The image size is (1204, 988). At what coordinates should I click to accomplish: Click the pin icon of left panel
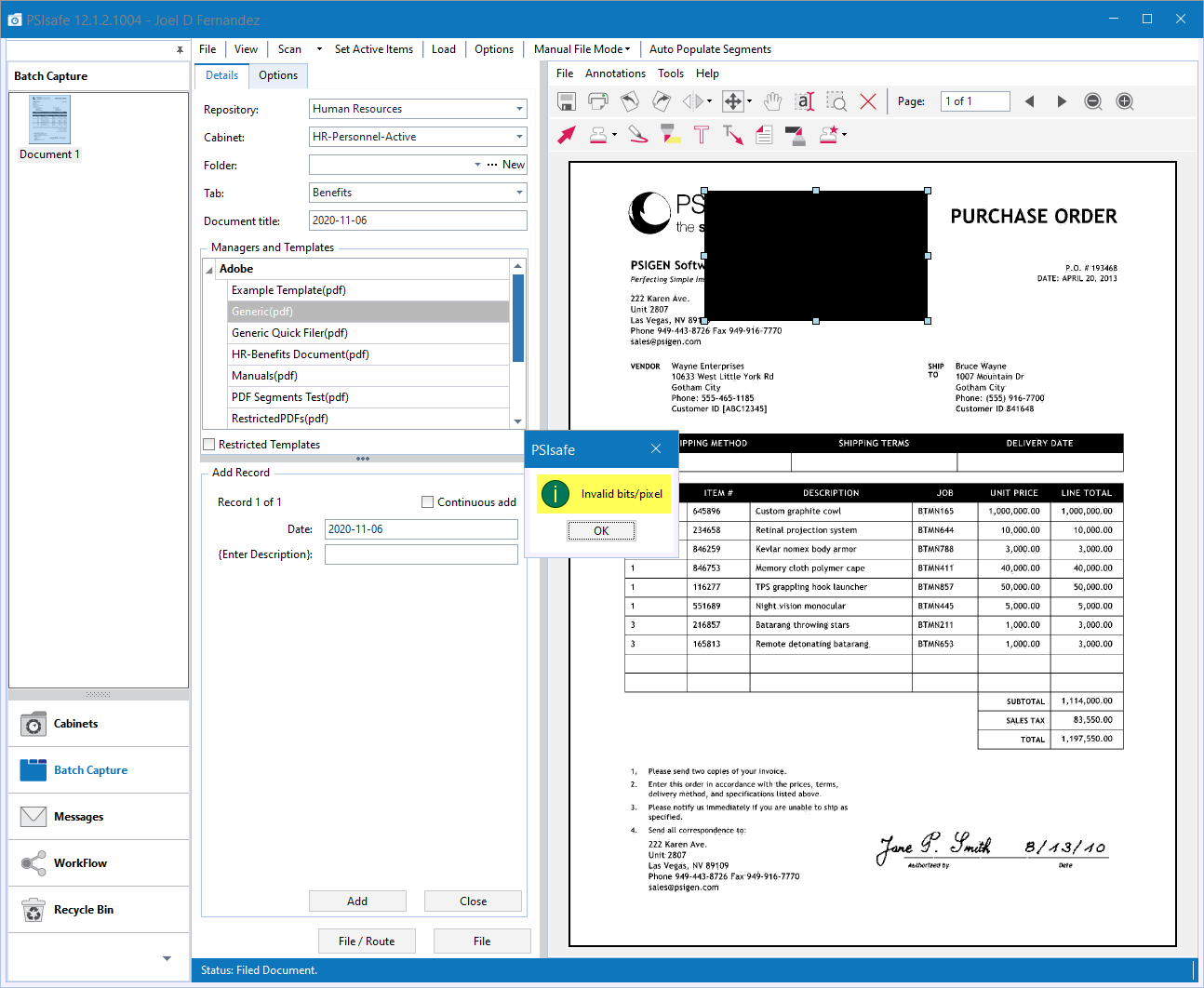coord(180,50)
